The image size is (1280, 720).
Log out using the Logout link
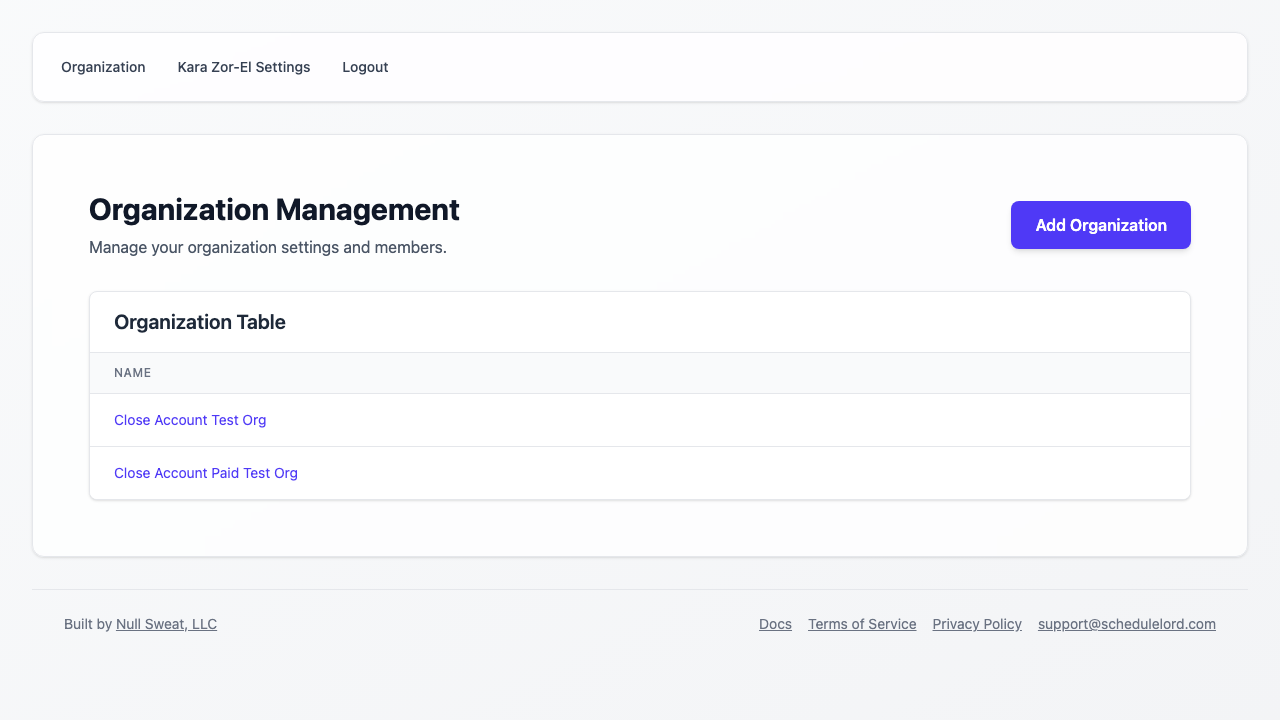pos(365,67)
